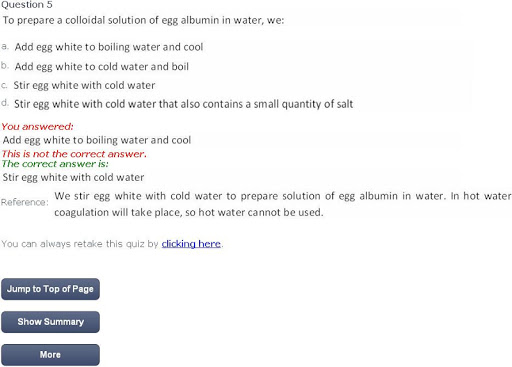Viewport: 512px width, 367px height.
Task: Click the Question 5 heading
Action: [27, 5]
